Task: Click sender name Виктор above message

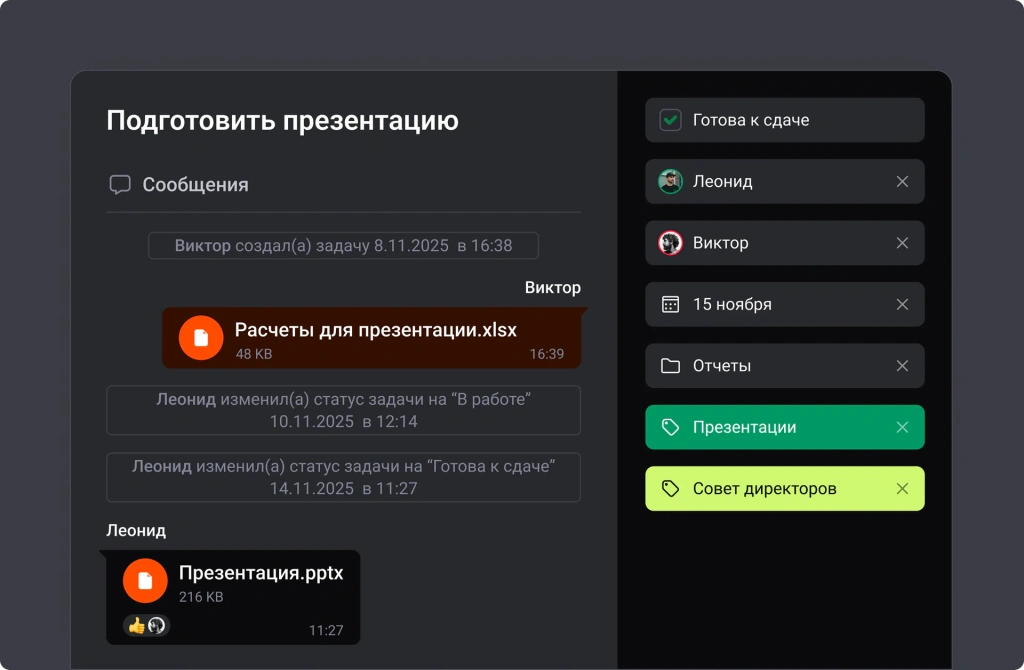Action: click(552, 287)
